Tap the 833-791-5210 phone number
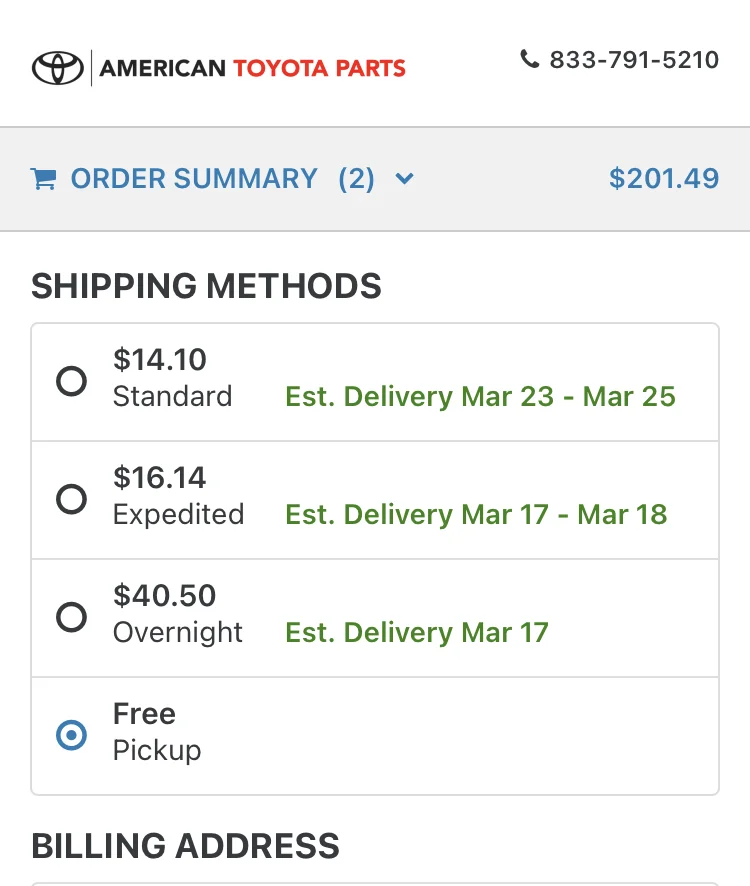Screen dimensions: 750x886 (x=634, y=60)
